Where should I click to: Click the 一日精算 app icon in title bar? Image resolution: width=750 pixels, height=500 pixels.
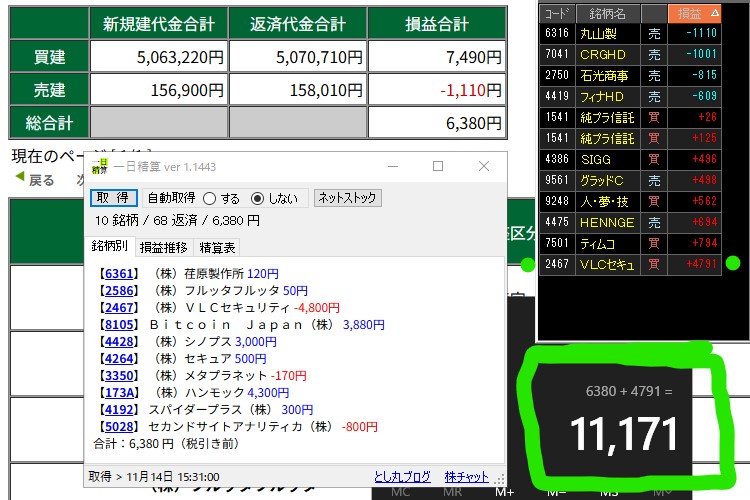(x=99, y=167)
